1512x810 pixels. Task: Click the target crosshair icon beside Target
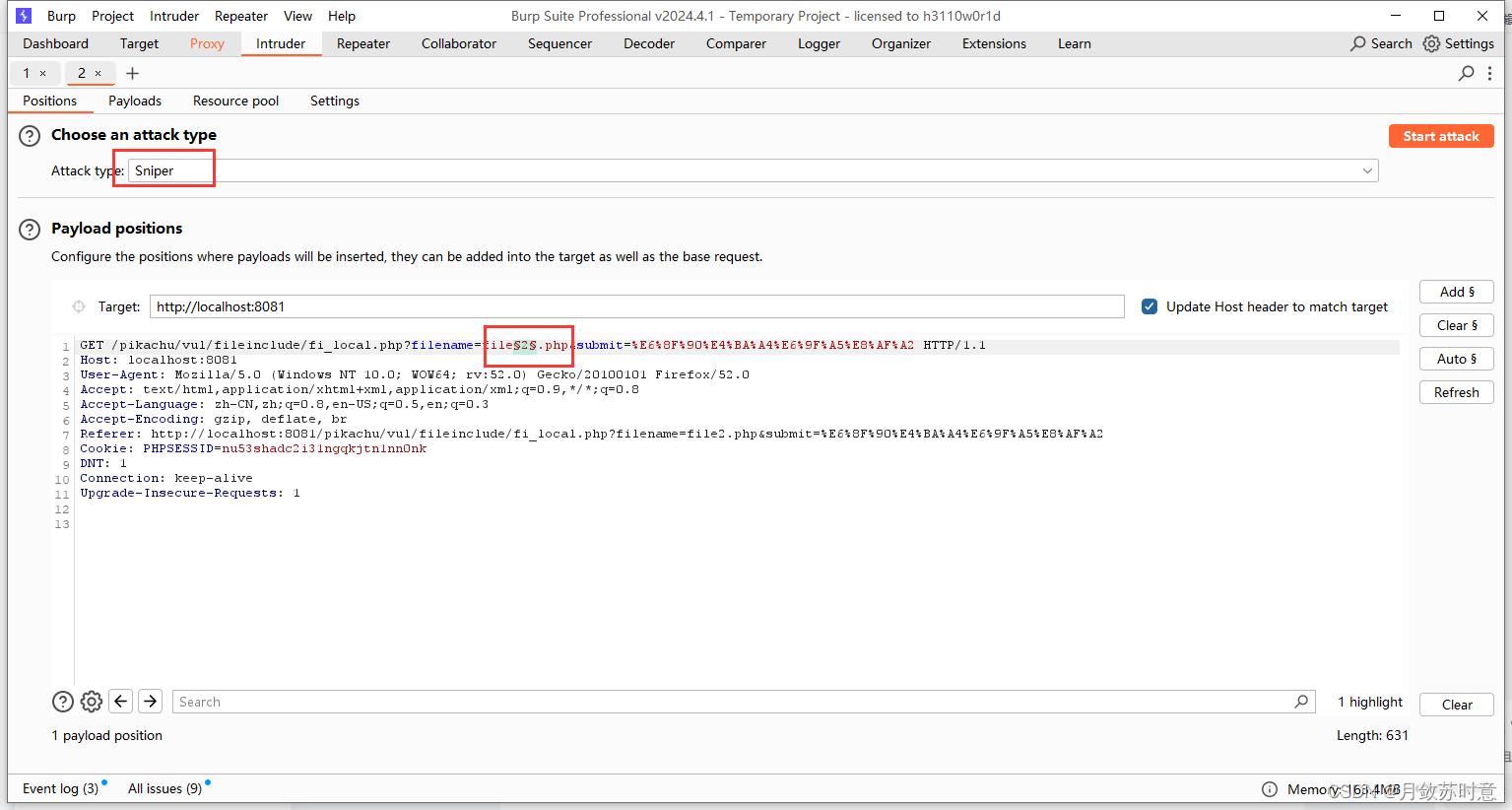79,306
